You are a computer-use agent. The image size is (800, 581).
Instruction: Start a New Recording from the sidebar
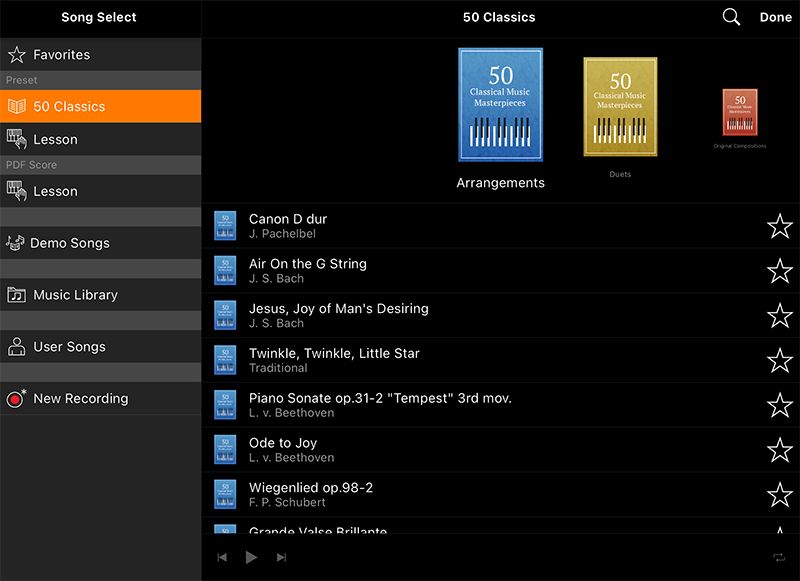tap(80, 398)
